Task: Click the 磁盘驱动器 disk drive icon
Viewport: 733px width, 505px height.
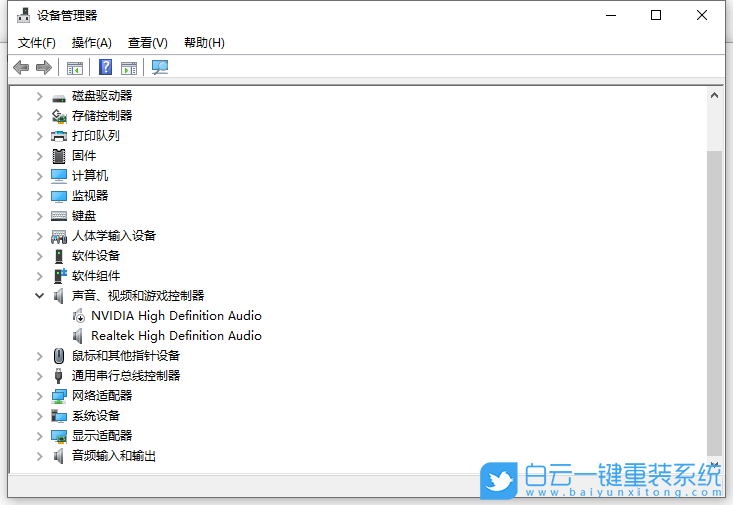Action: click(x=59, y=97)
